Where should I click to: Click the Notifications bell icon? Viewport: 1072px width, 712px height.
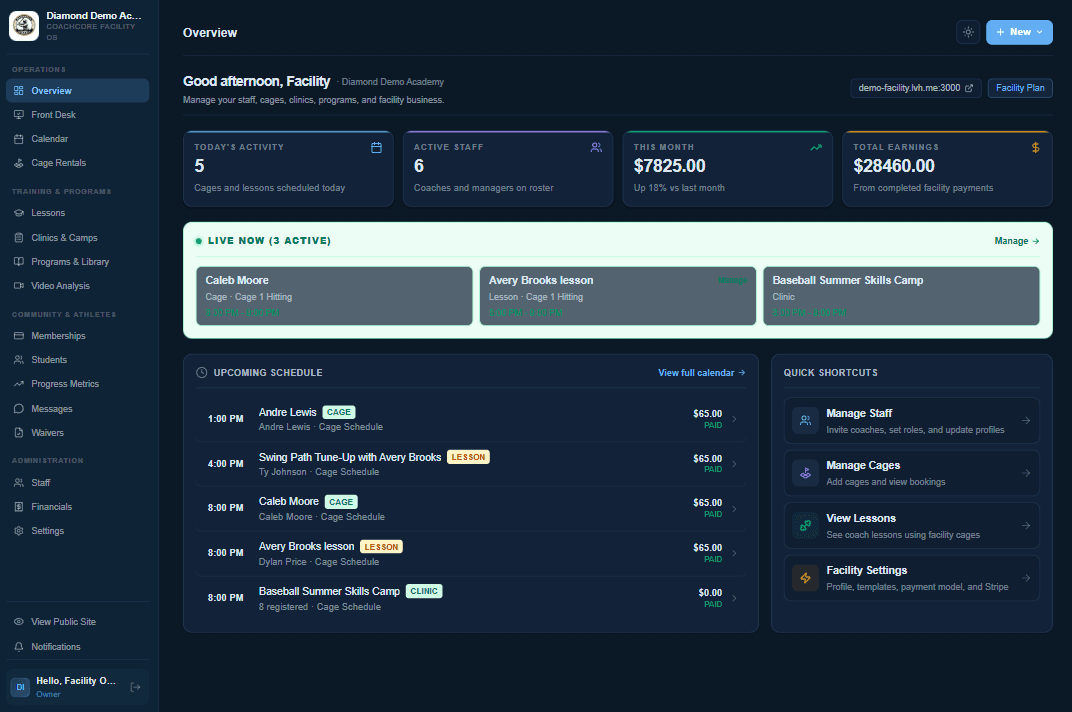[18, 646]
